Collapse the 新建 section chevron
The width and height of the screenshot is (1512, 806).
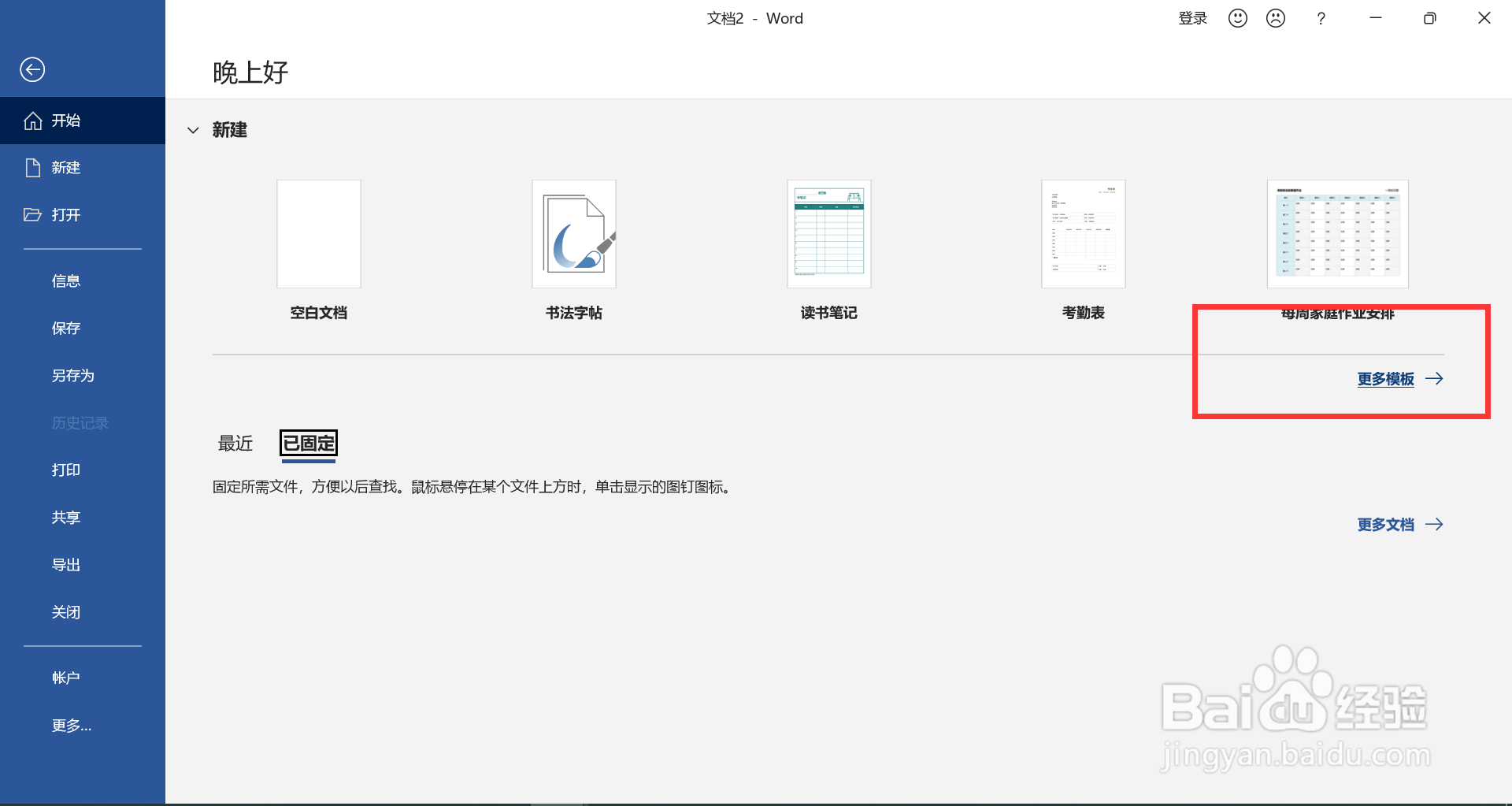click(x=193, y=131)
